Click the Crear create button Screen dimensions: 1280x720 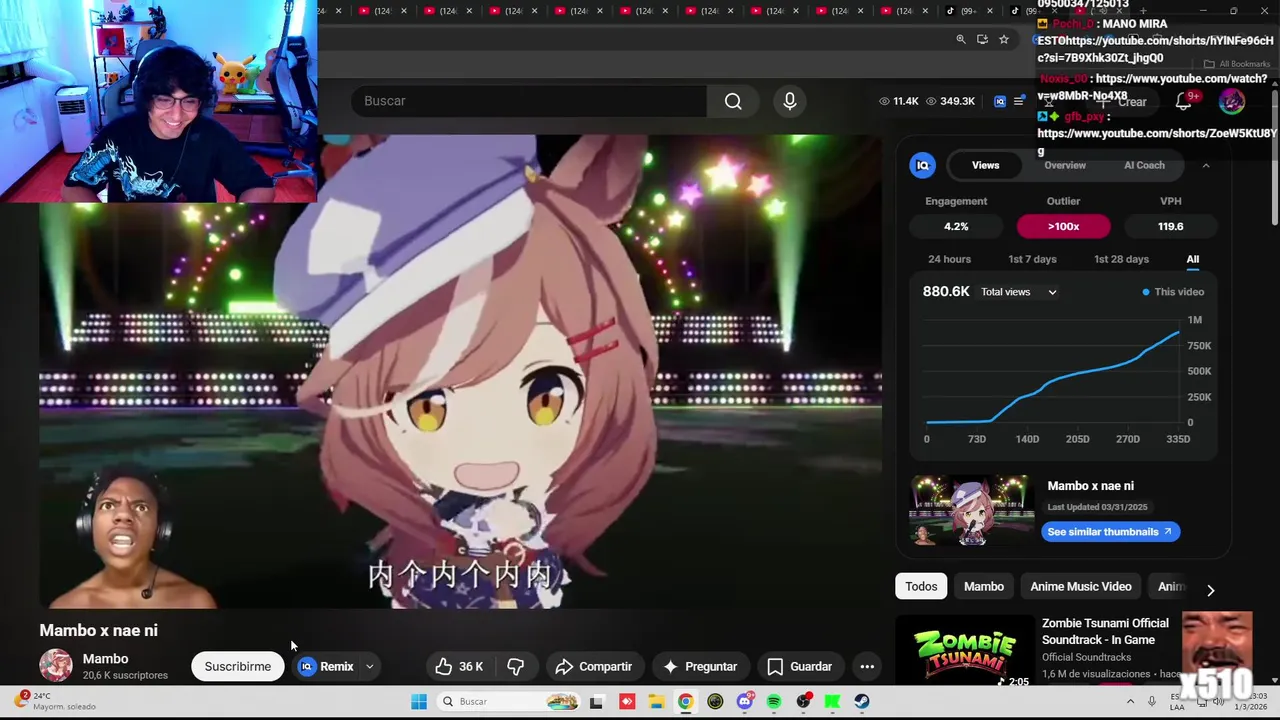click(1122, 101)
